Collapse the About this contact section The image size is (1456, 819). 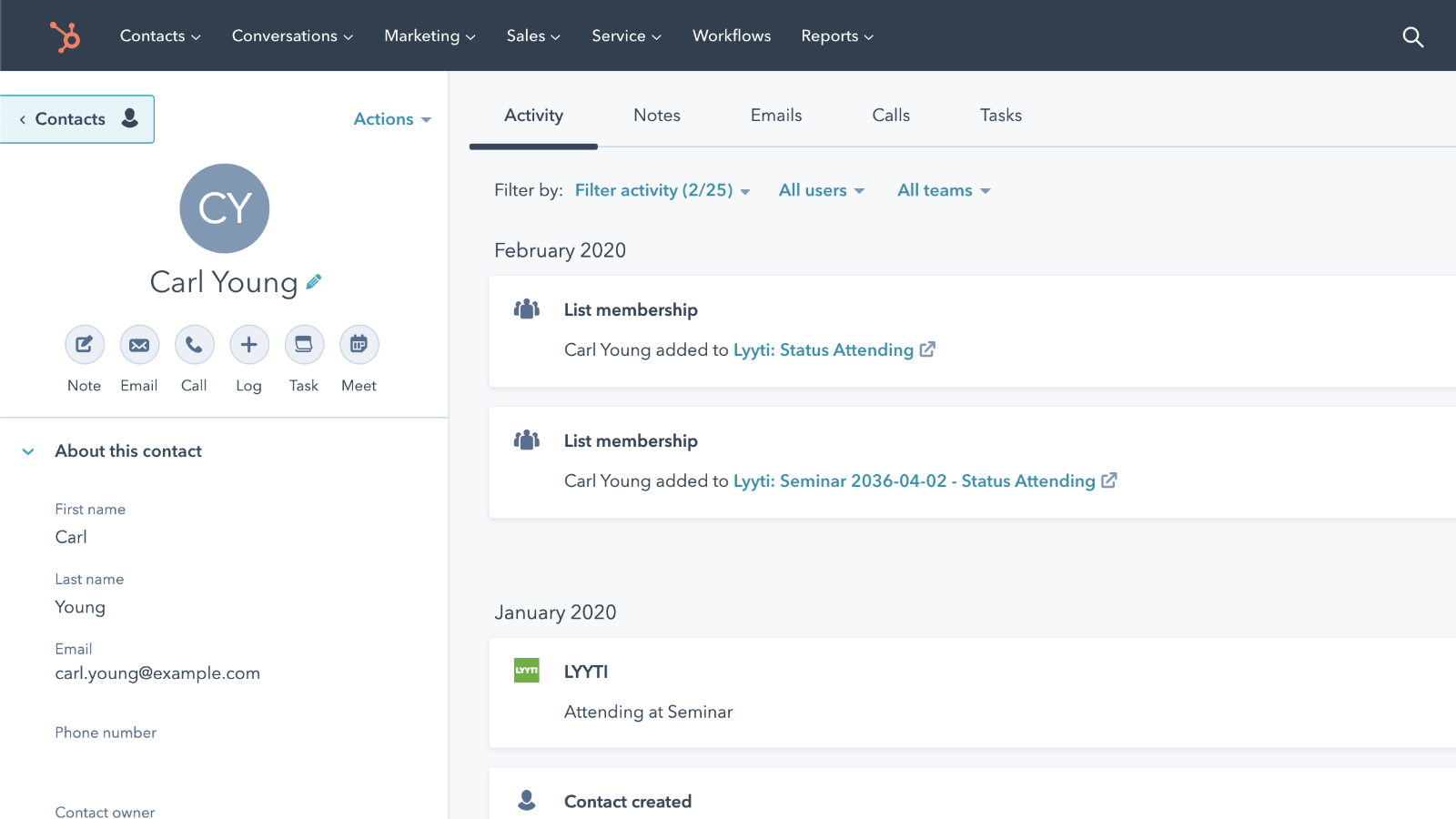pyautogui.click(x=27, y=450)
